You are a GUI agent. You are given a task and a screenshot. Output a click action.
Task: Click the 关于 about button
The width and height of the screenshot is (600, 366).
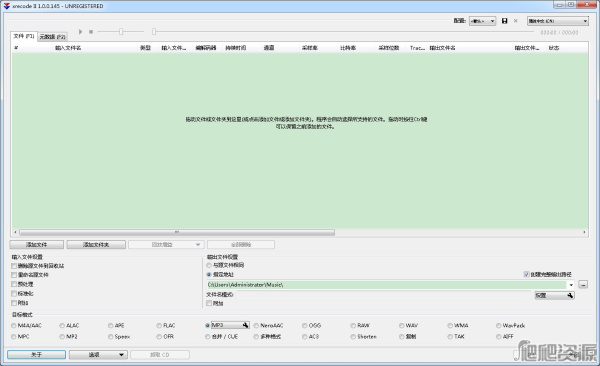[36, 355]
